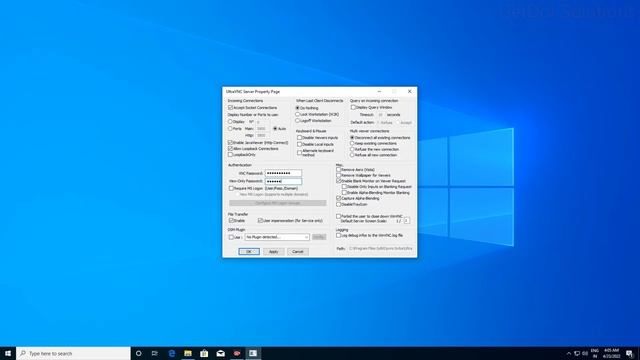Image resolution: width=640 pixels, height=360 pixels.
Task: Enable Require MS Logon checkbox
Action: click(231, 189)
